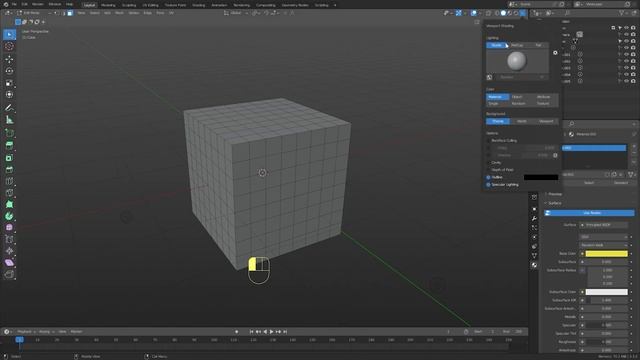Image resolution: width=640 pixels, height=360 pixels.
Task: Open the GGX distribution dropdown
Action: point(603,237)
